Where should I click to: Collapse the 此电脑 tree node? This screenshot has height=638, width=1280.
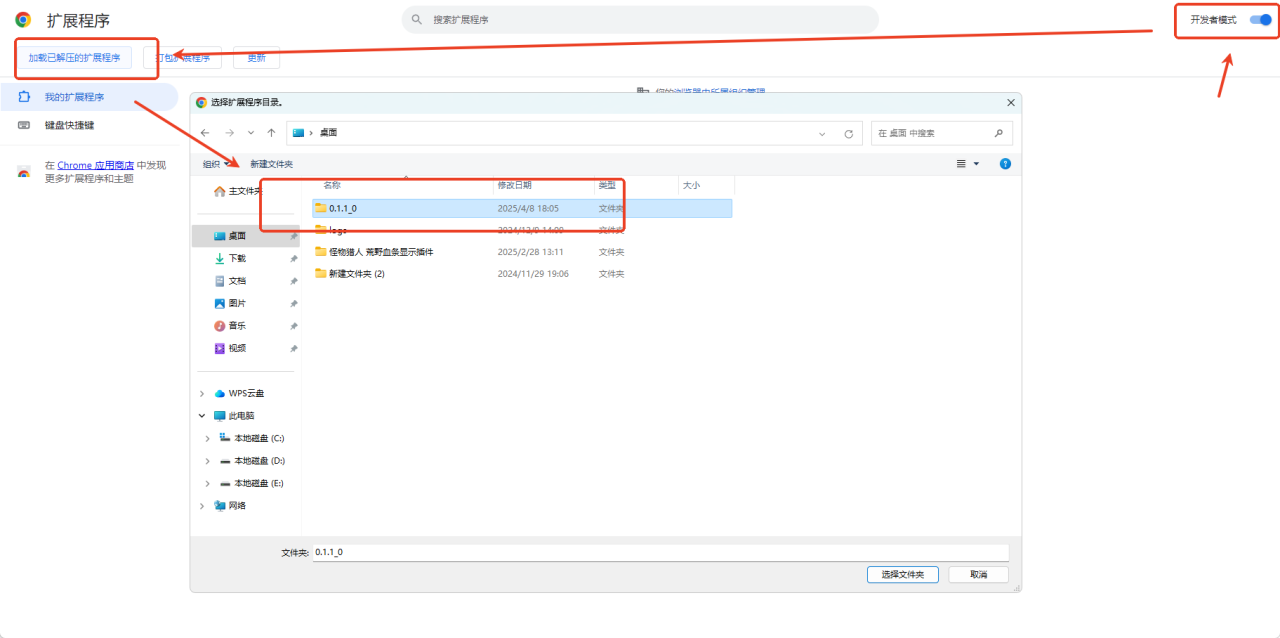click(202, 416)
